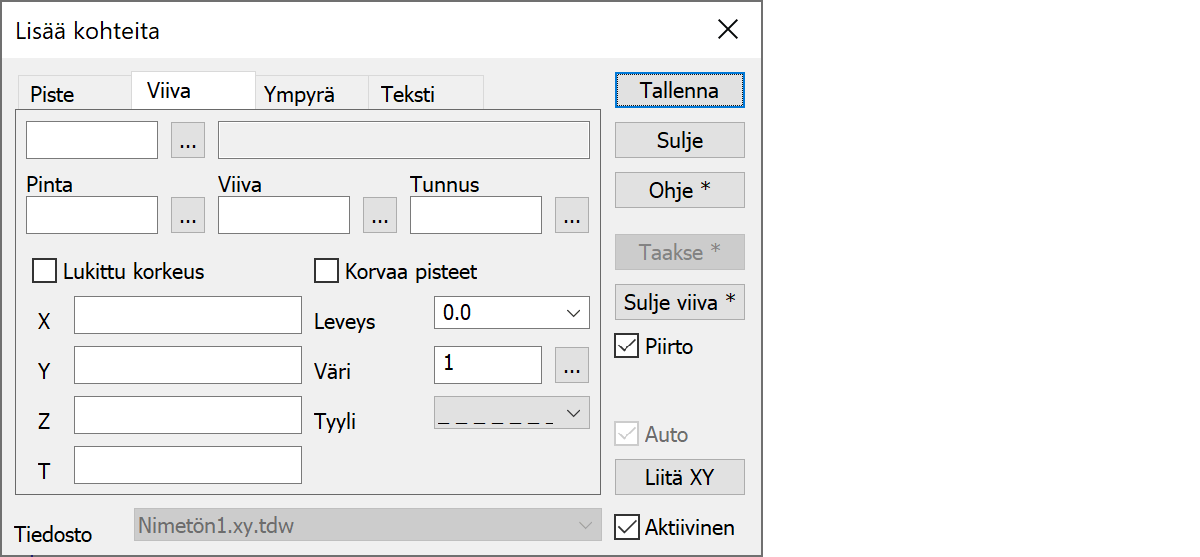Click the ellipsis button next to Viiva field
This screenshot has height=557, width=1200.
coord(380,215)
